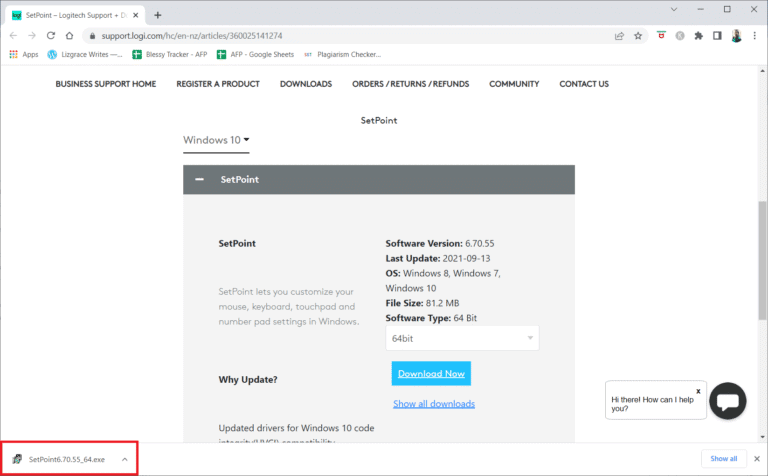The width and height of the screenshot is (768, 476).
Task: Click the Download Now button
Action: tap(431, 373)
